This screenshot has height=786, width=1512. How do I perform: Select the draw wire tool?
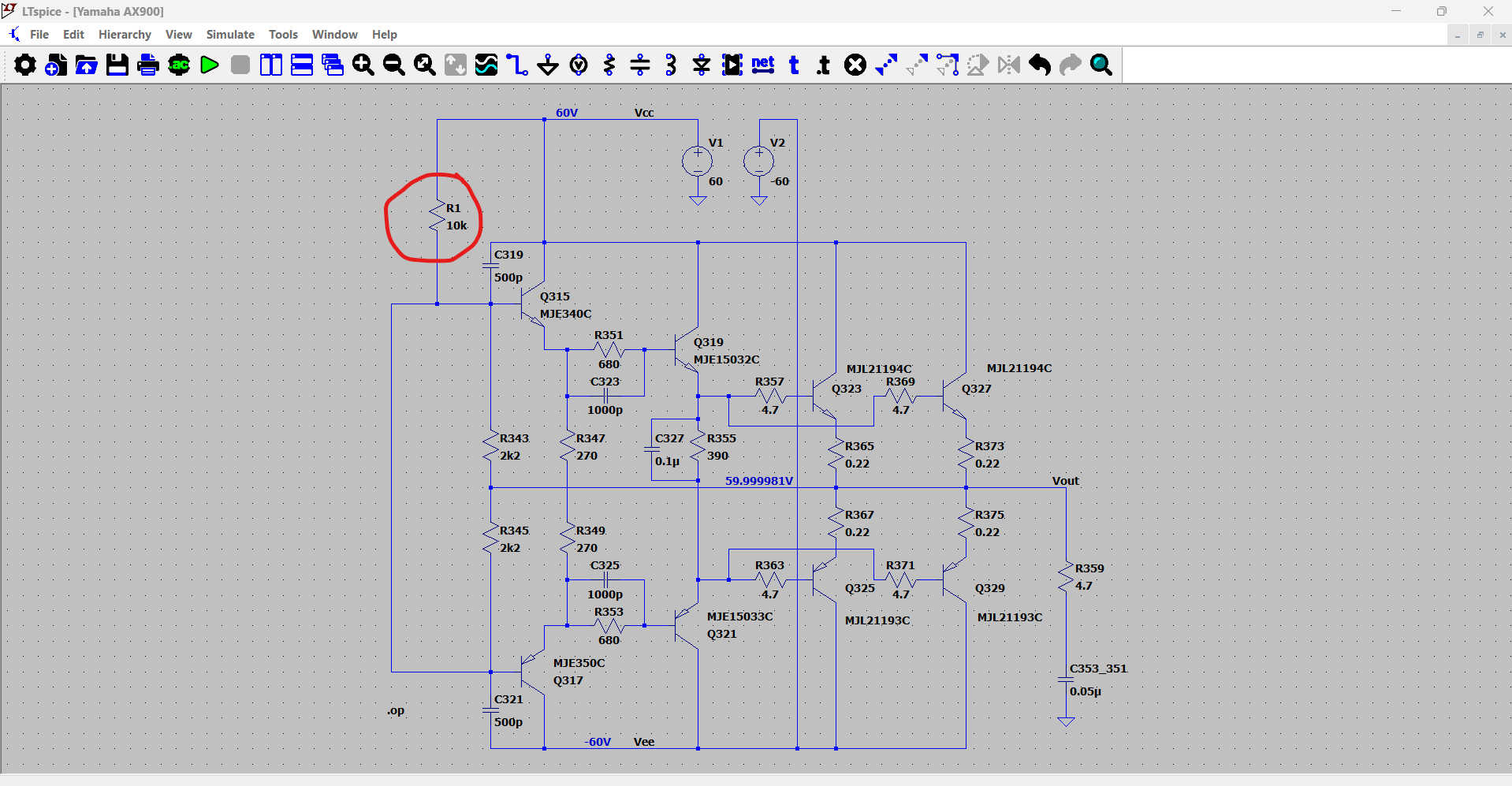pos(517,65)
